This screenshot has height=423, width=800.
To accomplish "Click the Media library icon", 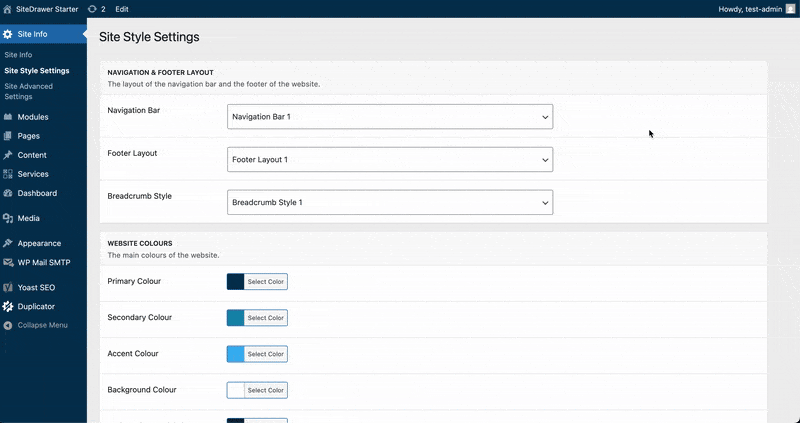I will (8, 218).
